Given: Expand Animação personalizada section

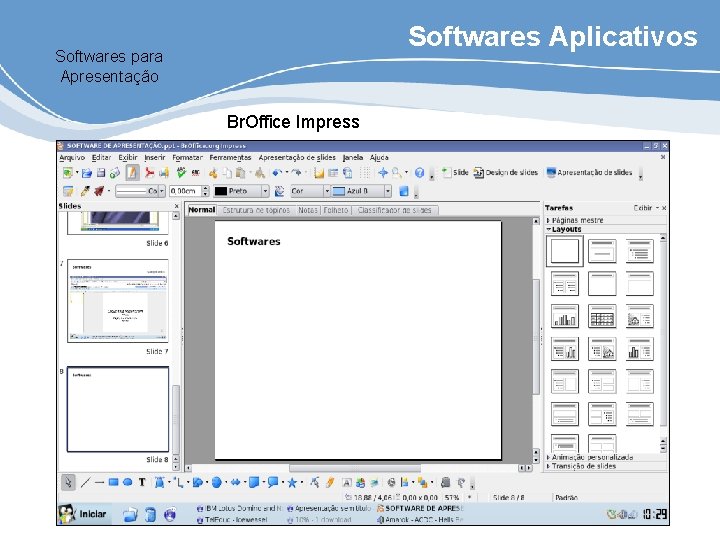Looking at the screenshot, I should pos(590,457).
